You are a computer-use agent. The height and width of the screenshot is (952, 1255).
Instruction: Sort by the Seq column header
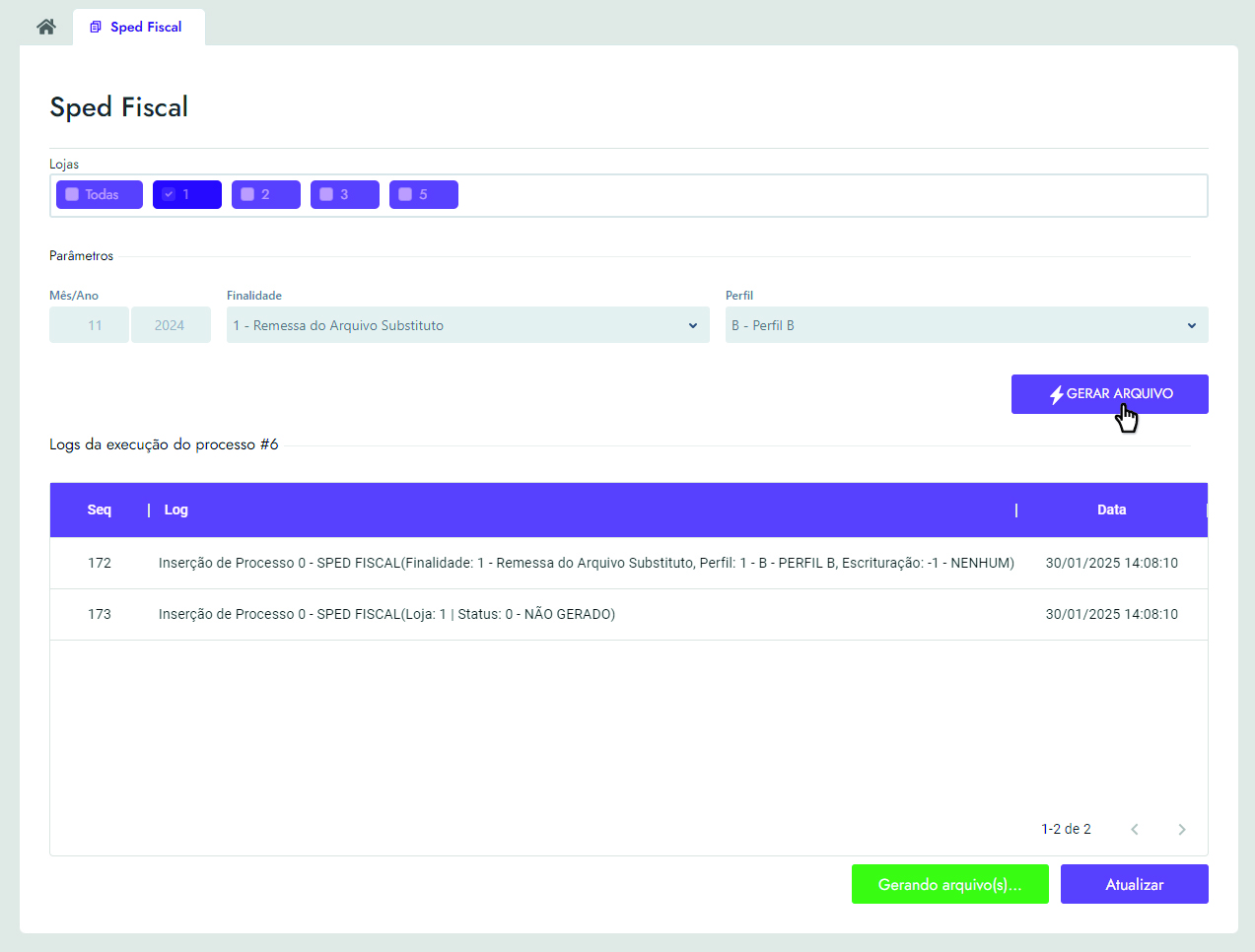(99, 510)
